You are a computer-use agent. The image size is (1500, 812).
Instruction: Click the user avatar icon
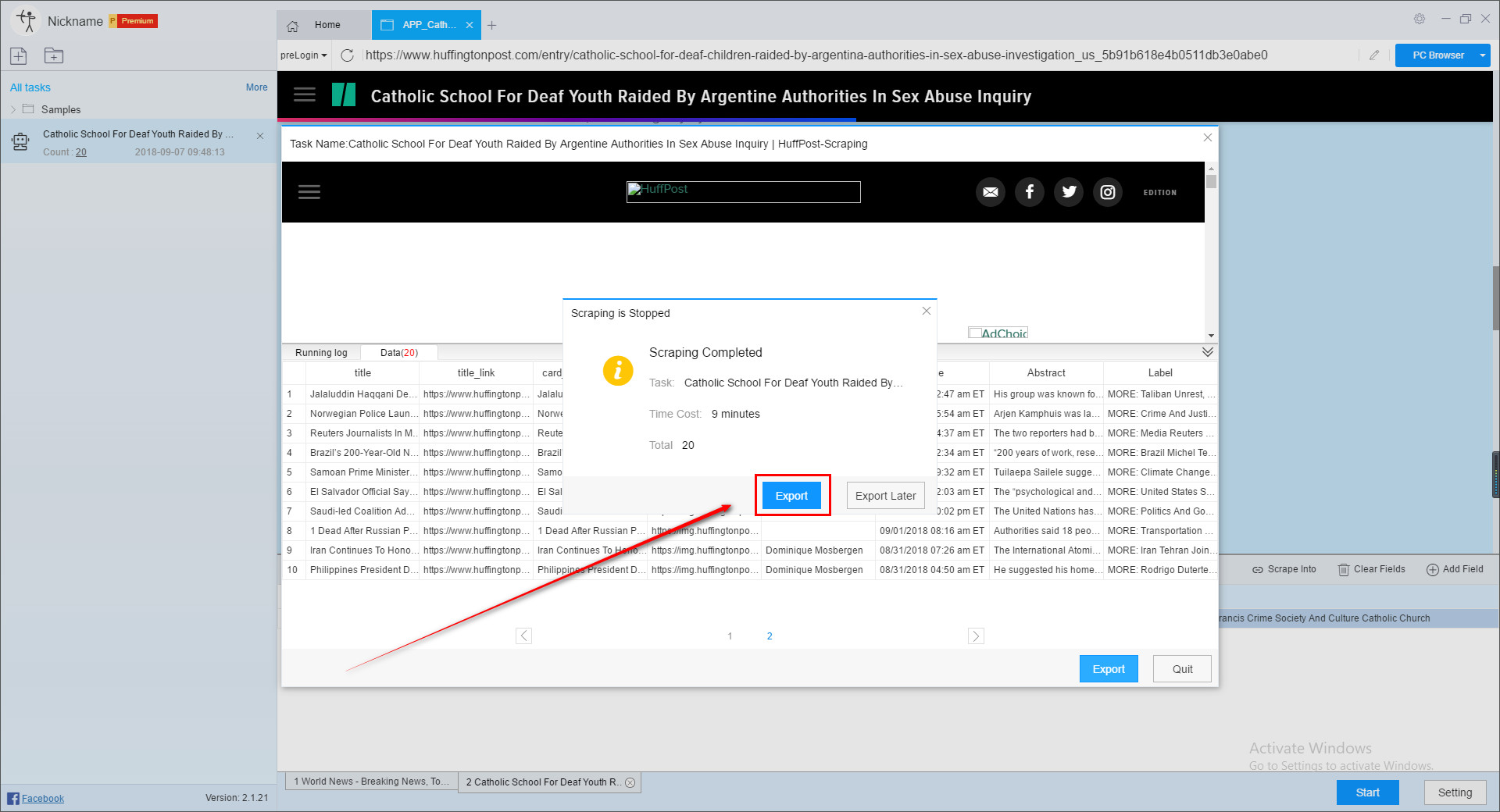27,21
